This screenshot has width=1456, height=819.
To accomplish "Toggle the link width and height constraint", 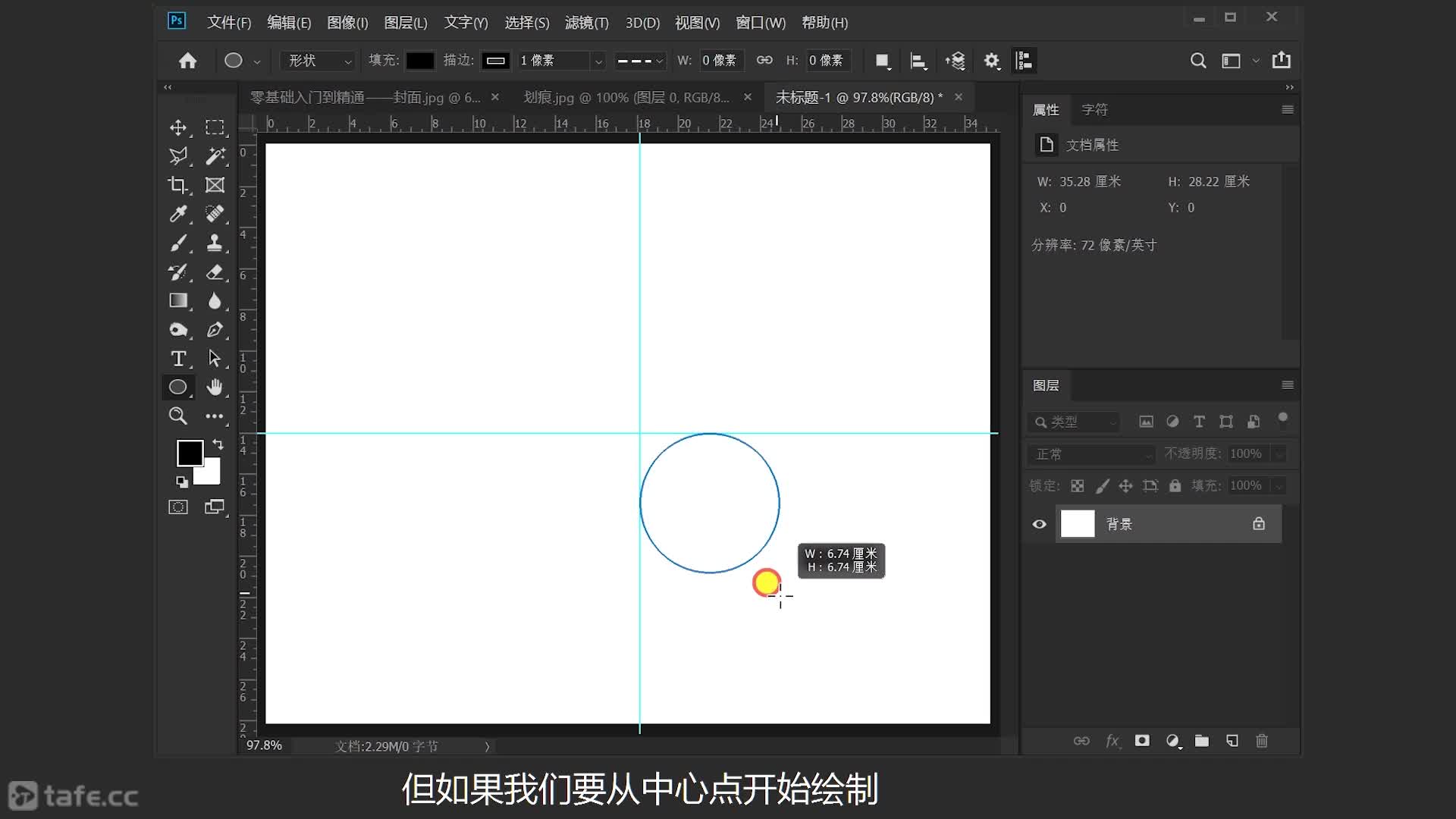I will coord(764,60).
